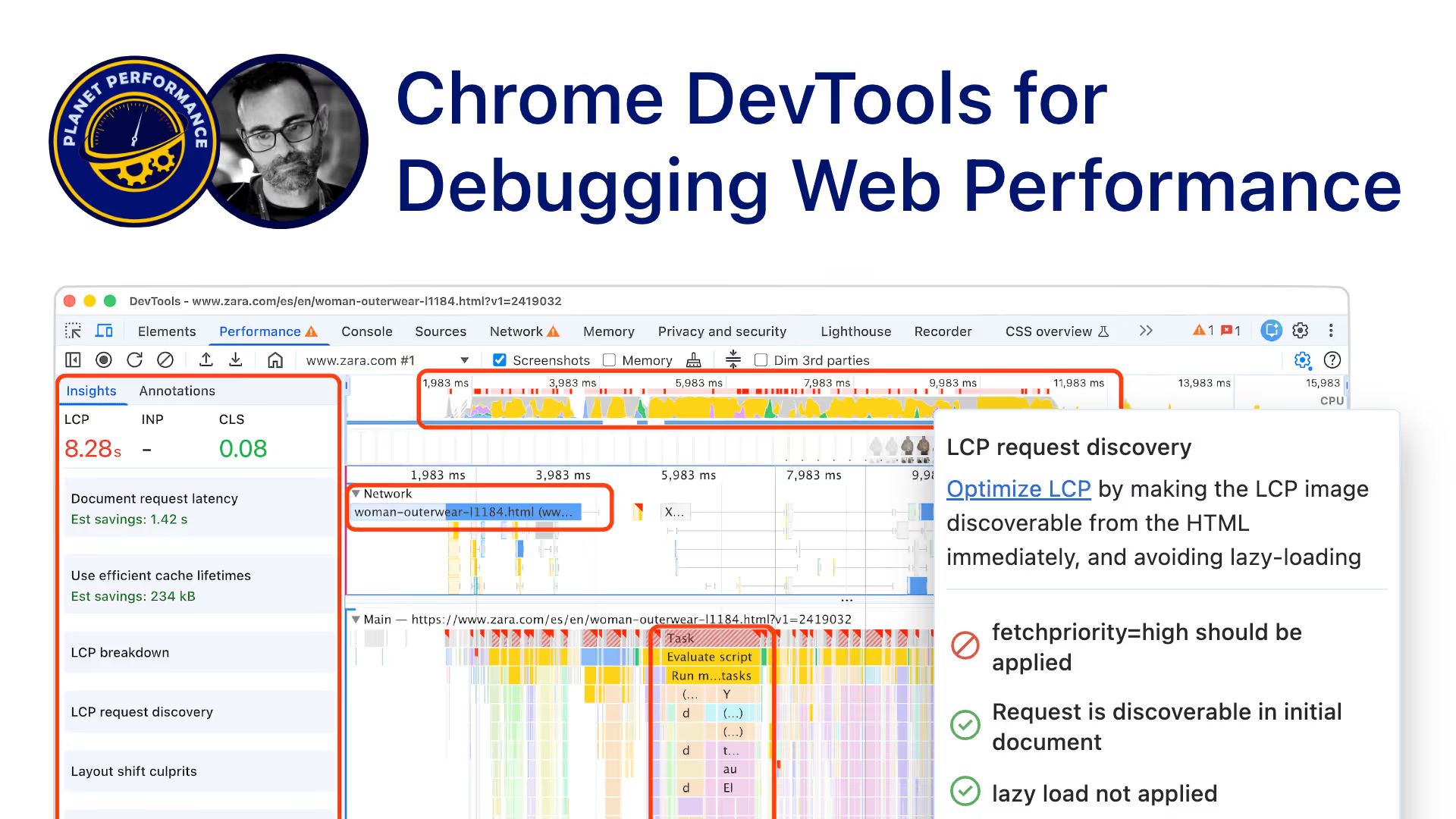Screen dimensions: 1456x819
Task: Switch to the Console tab
Action: click(x=367, y=331)
